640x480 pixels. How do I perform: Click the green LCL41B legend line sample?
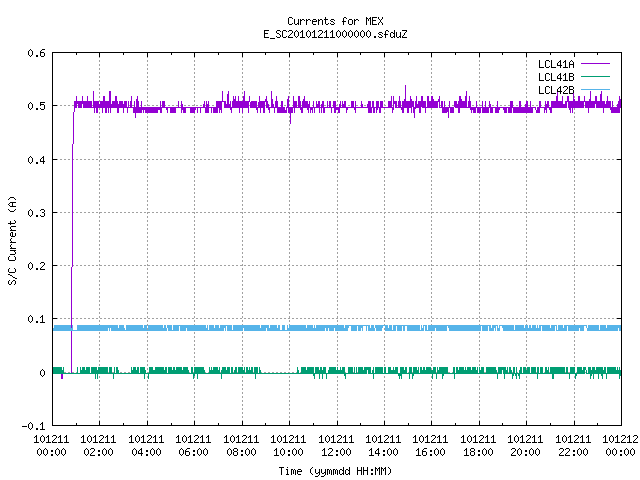(595, 77)
